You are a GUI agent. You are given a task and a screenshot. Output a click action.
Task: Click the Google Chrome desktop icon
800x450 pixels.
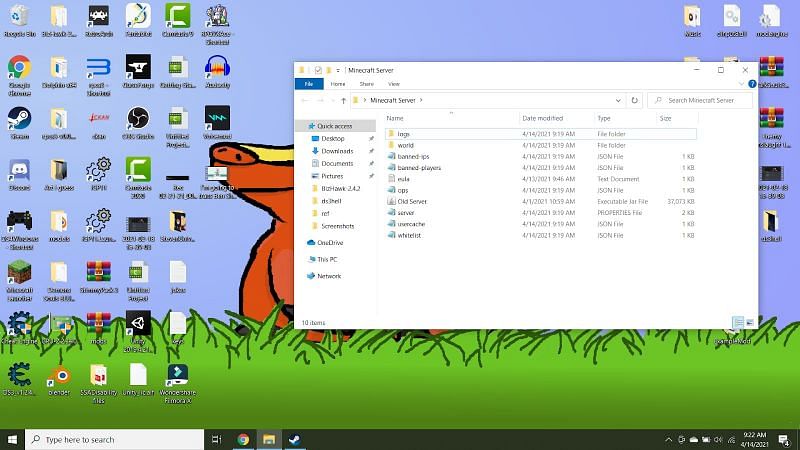(19, 68)
